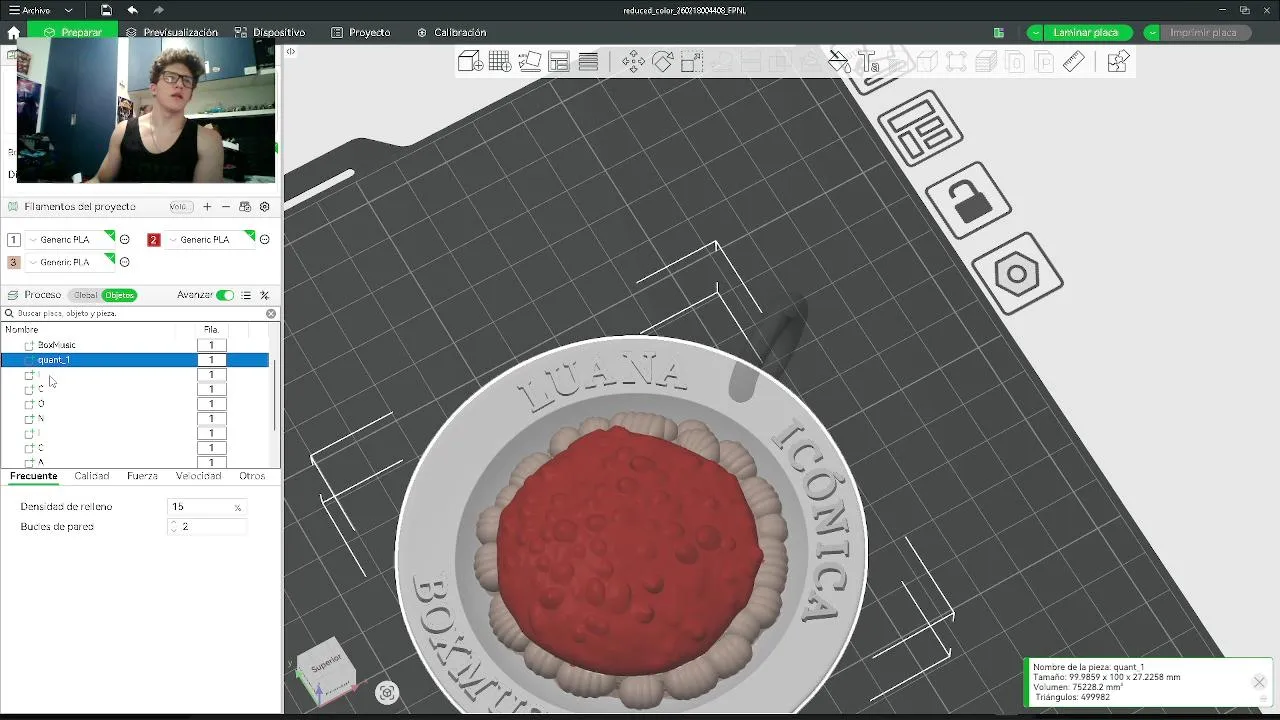Open more options for filament 1
1280x720 pixels.
tap(124, 239)
